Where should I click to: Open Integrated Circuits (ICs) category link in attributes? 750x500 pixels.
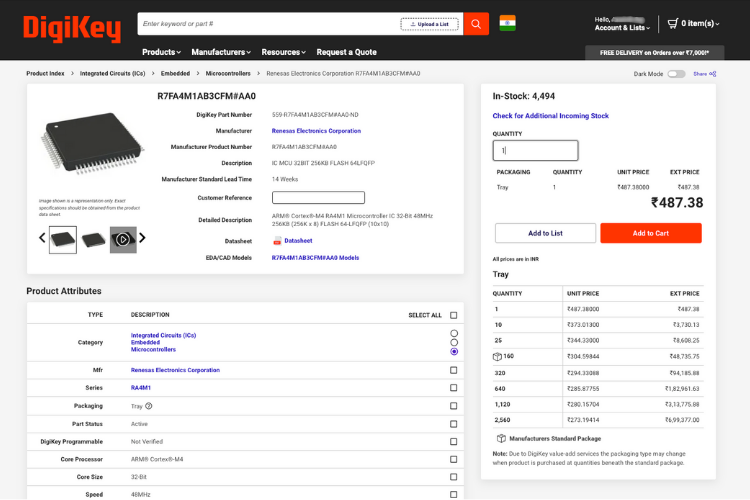[x=164, y=335]
